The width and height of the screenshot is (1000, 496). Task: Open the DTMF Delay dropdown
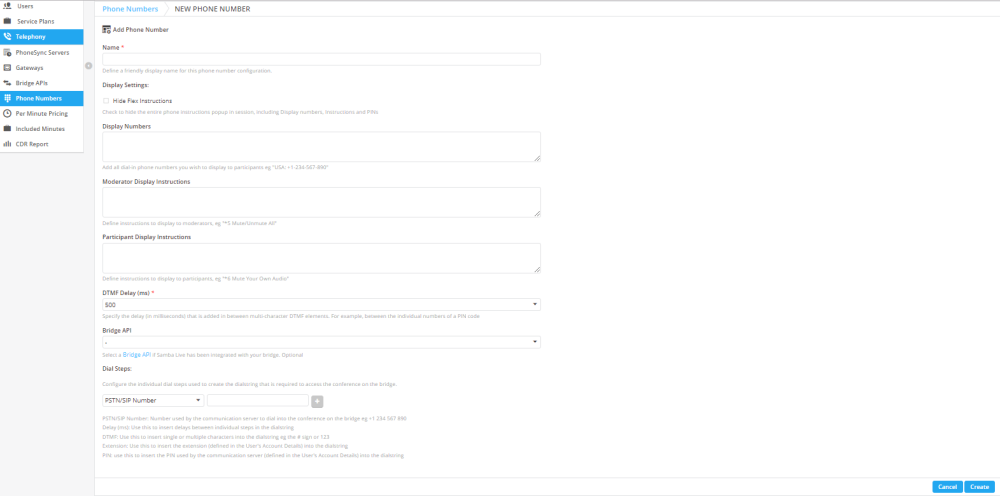pos(321,305)
